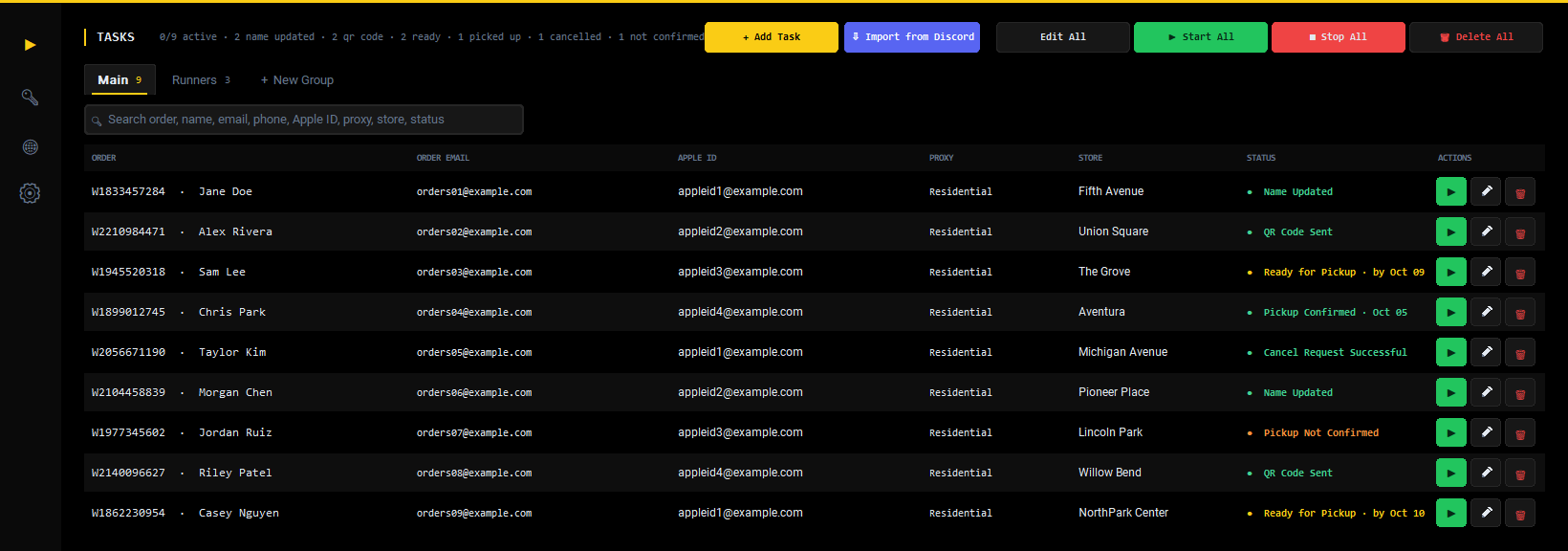Select the Union Square store cell
The width and height of the screenshot is (1568, 551).
(1114, 231)
